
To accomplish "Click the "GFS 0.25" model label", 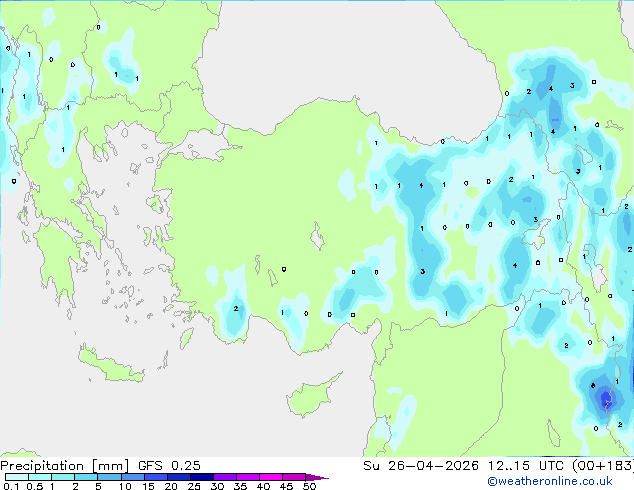I will coord(169,466).
